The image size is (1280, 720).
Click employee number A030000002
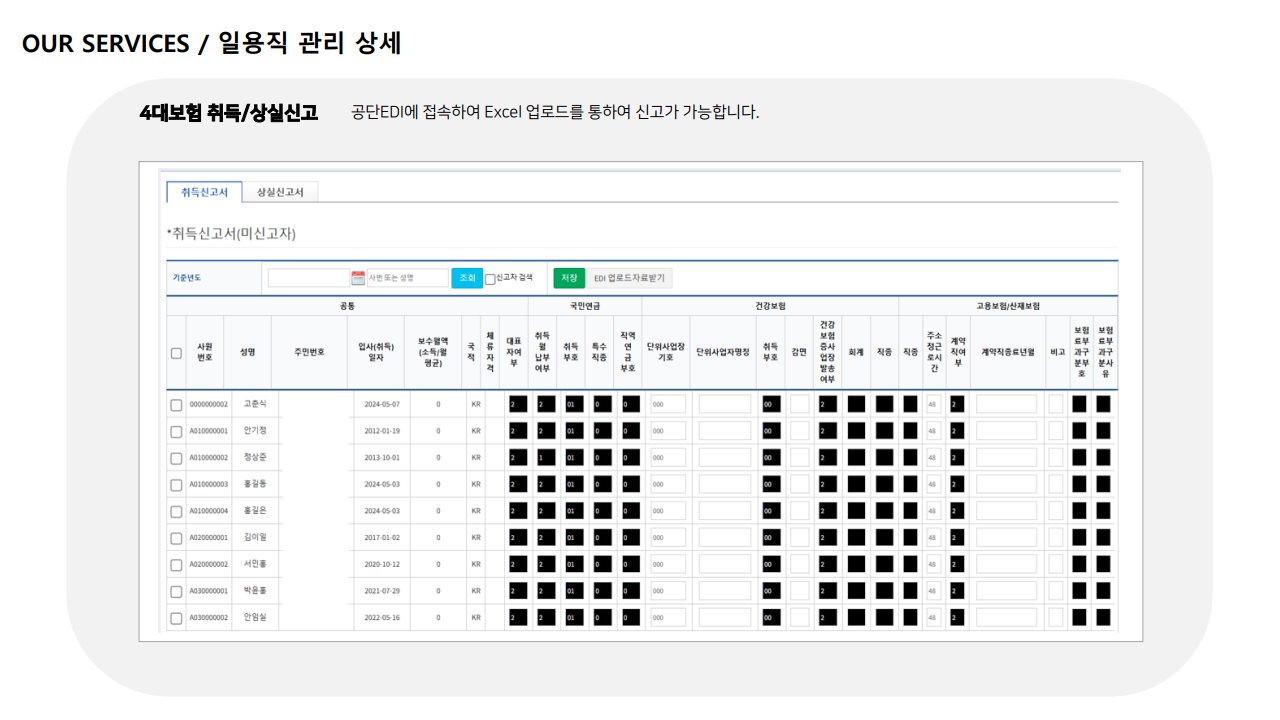pos(209,618)
